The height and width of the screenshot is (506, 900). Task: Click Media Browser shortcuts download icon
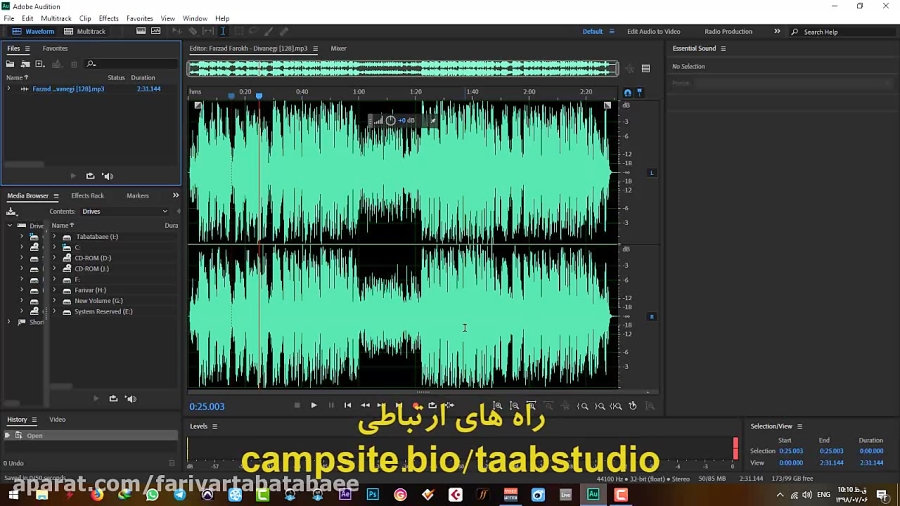(x=11, y=212)
